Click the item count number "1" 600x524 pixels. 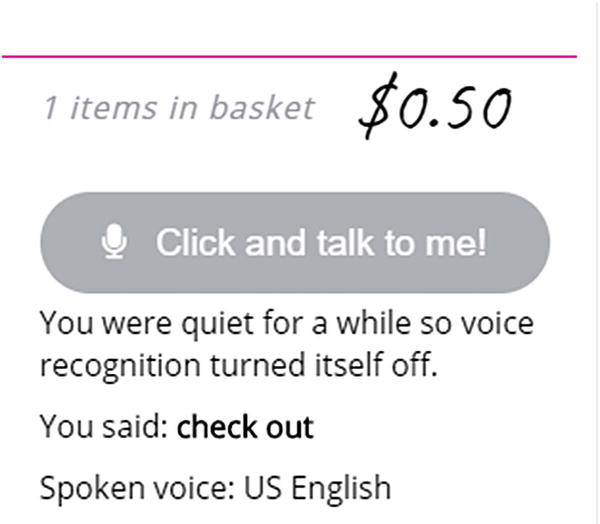[49, 108]
